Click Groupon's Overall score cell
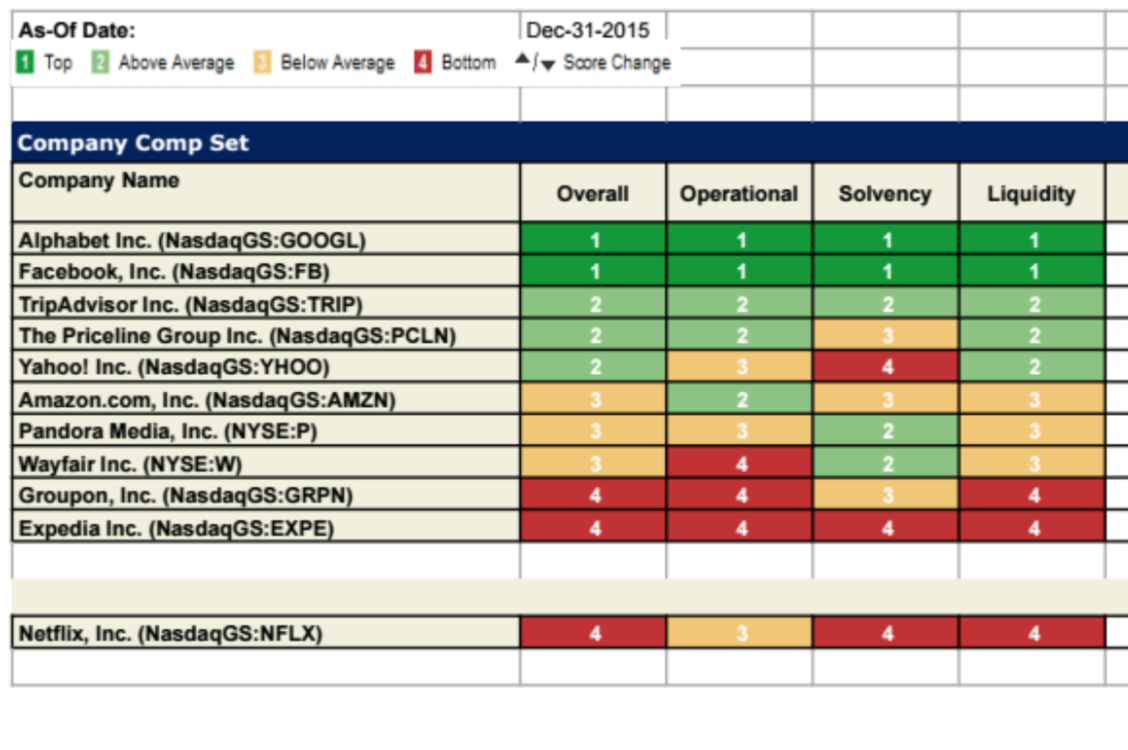 (x=593, y=495)
